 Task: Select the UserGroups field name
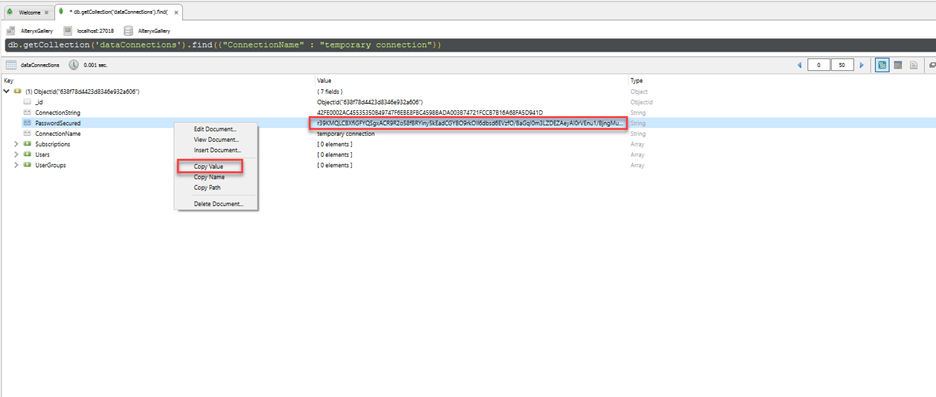tap(51, 165)
